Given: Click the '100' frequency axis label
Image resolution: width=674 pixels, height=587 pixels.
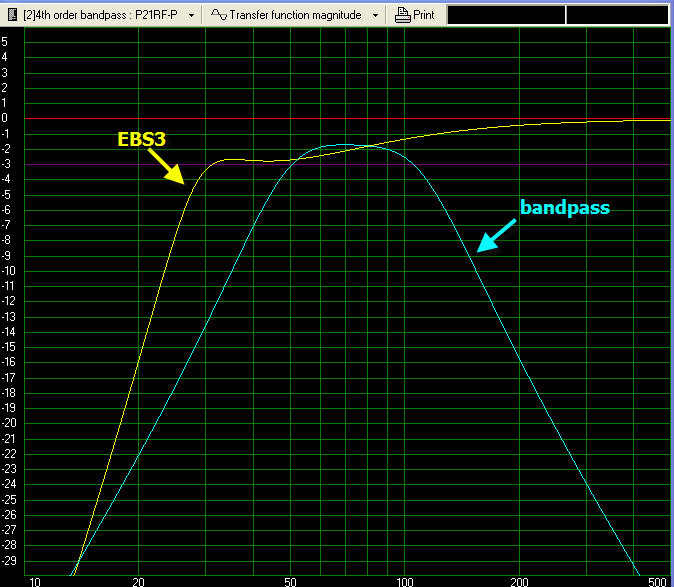Looking at the screenshot, I should (x=404, y=582).
